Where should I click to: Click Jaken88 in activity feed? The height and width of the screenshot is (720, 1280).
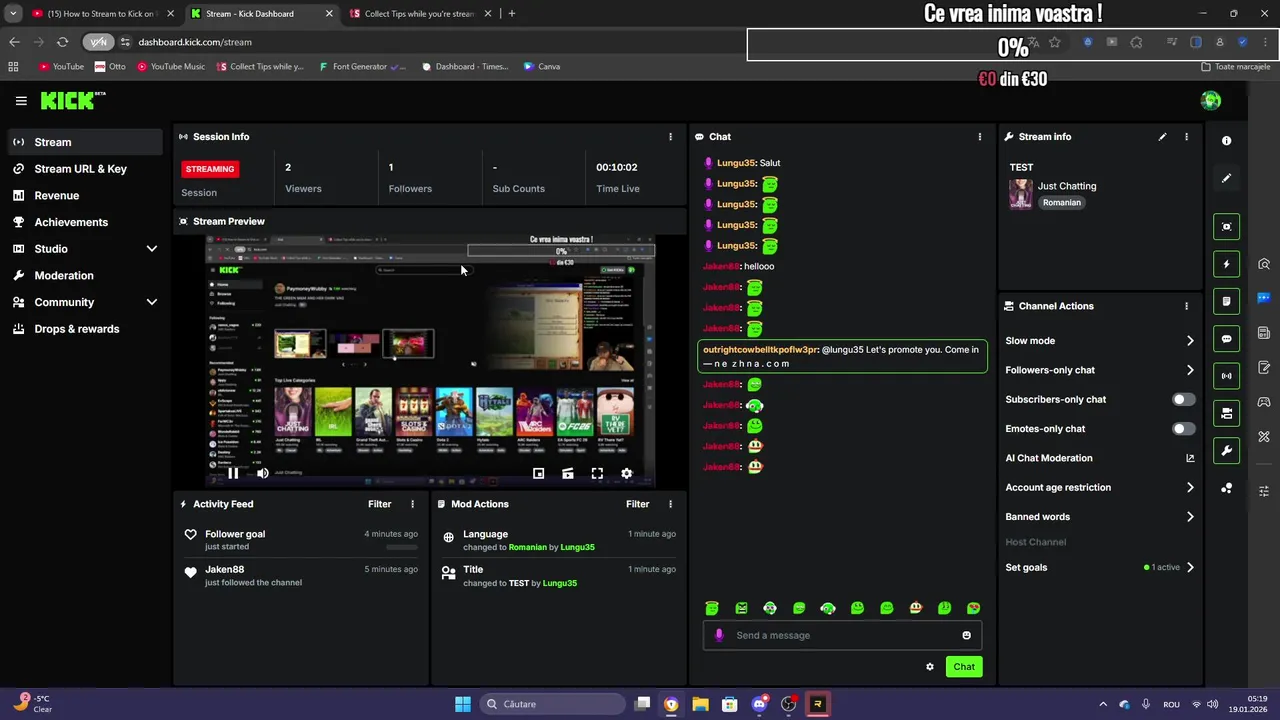225,570
